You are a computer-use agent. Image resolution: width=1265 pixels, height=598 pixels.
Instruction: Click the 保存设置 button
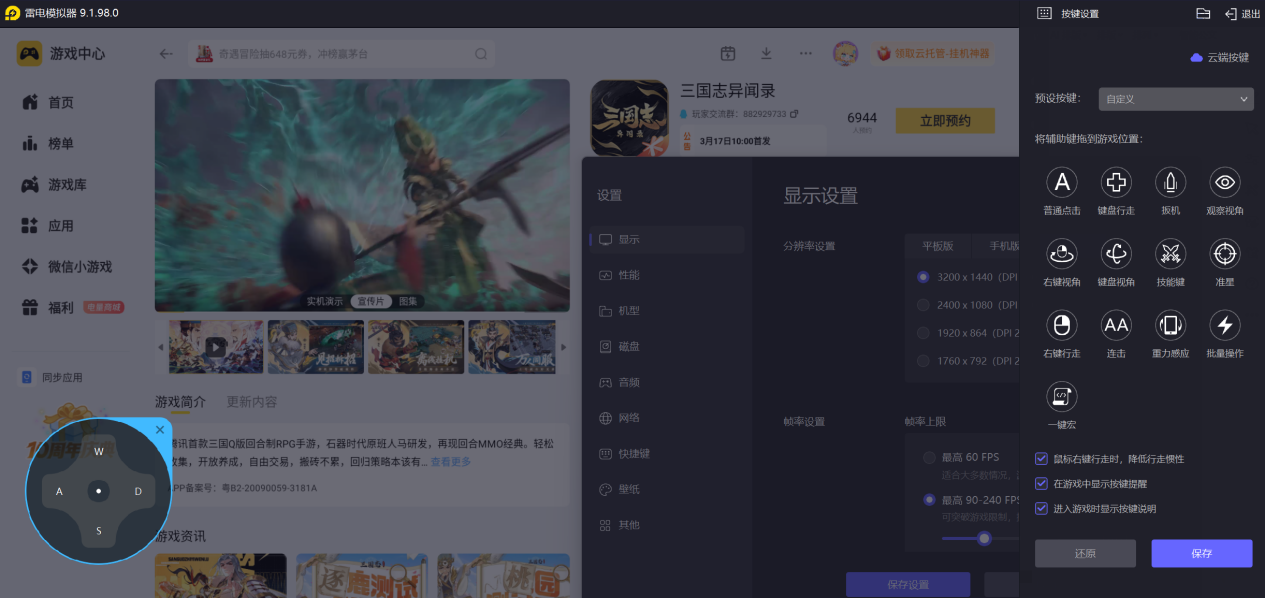(908, 585)
